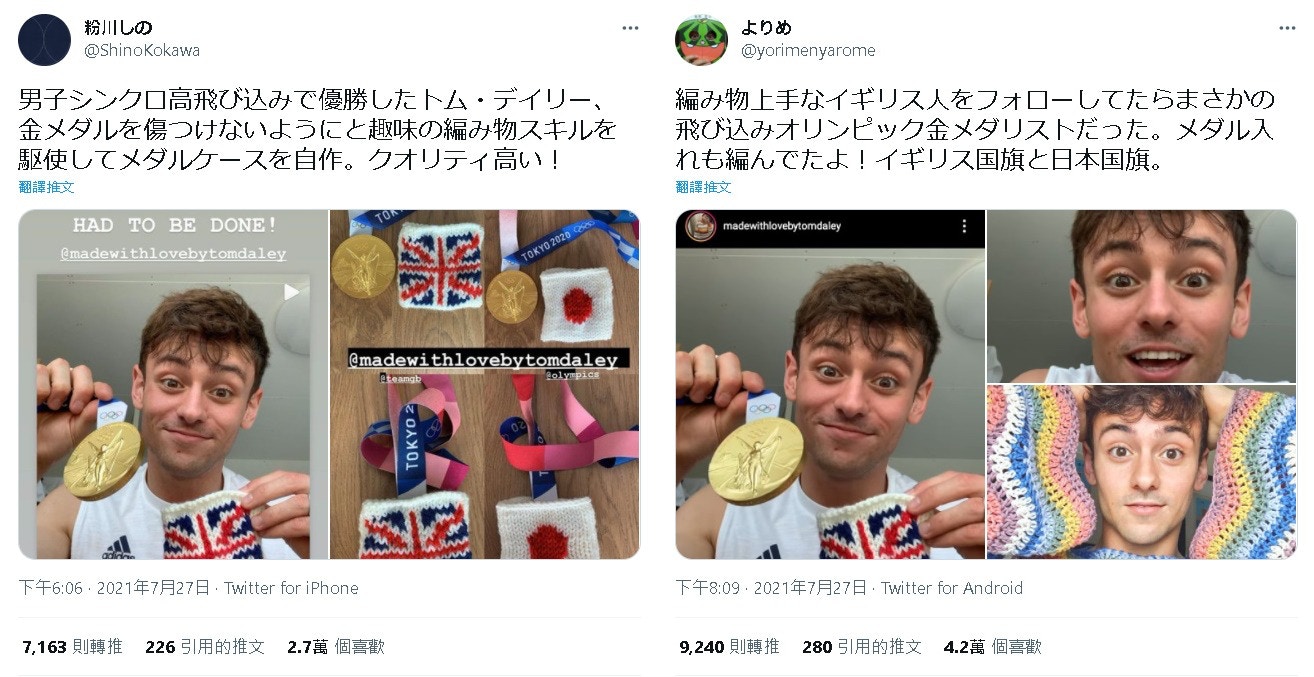View the 226 quote tweets

pos(205,647)
